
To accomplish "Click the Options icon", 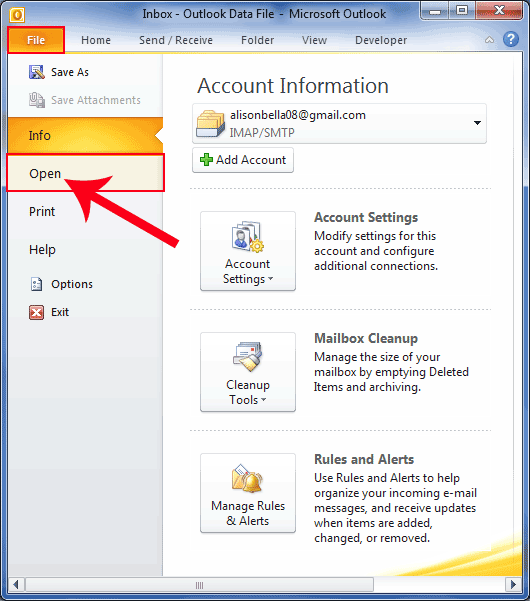I will [36, 284].
